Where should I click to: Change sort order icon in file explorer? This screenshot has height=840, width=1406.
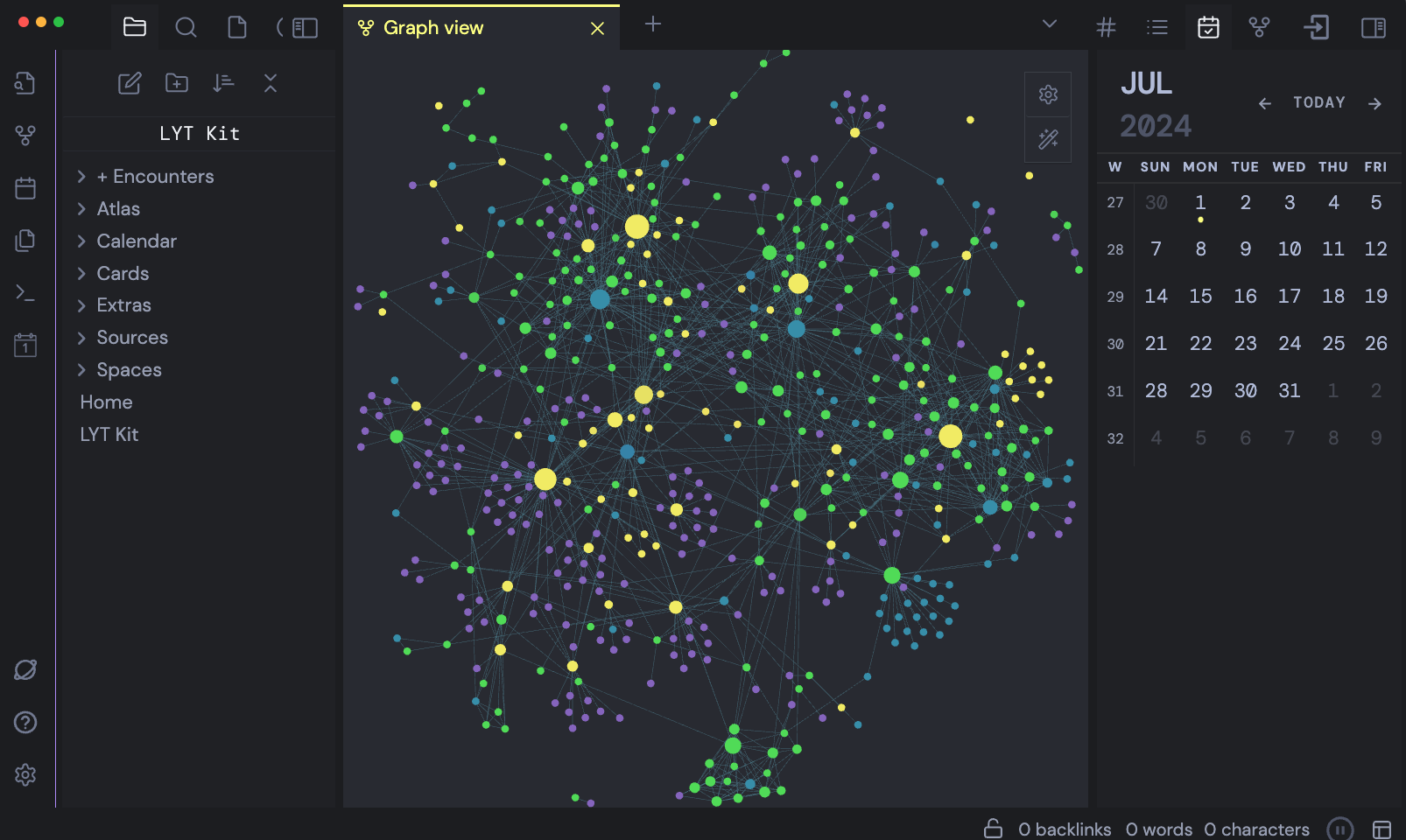(x=223, y=83)
